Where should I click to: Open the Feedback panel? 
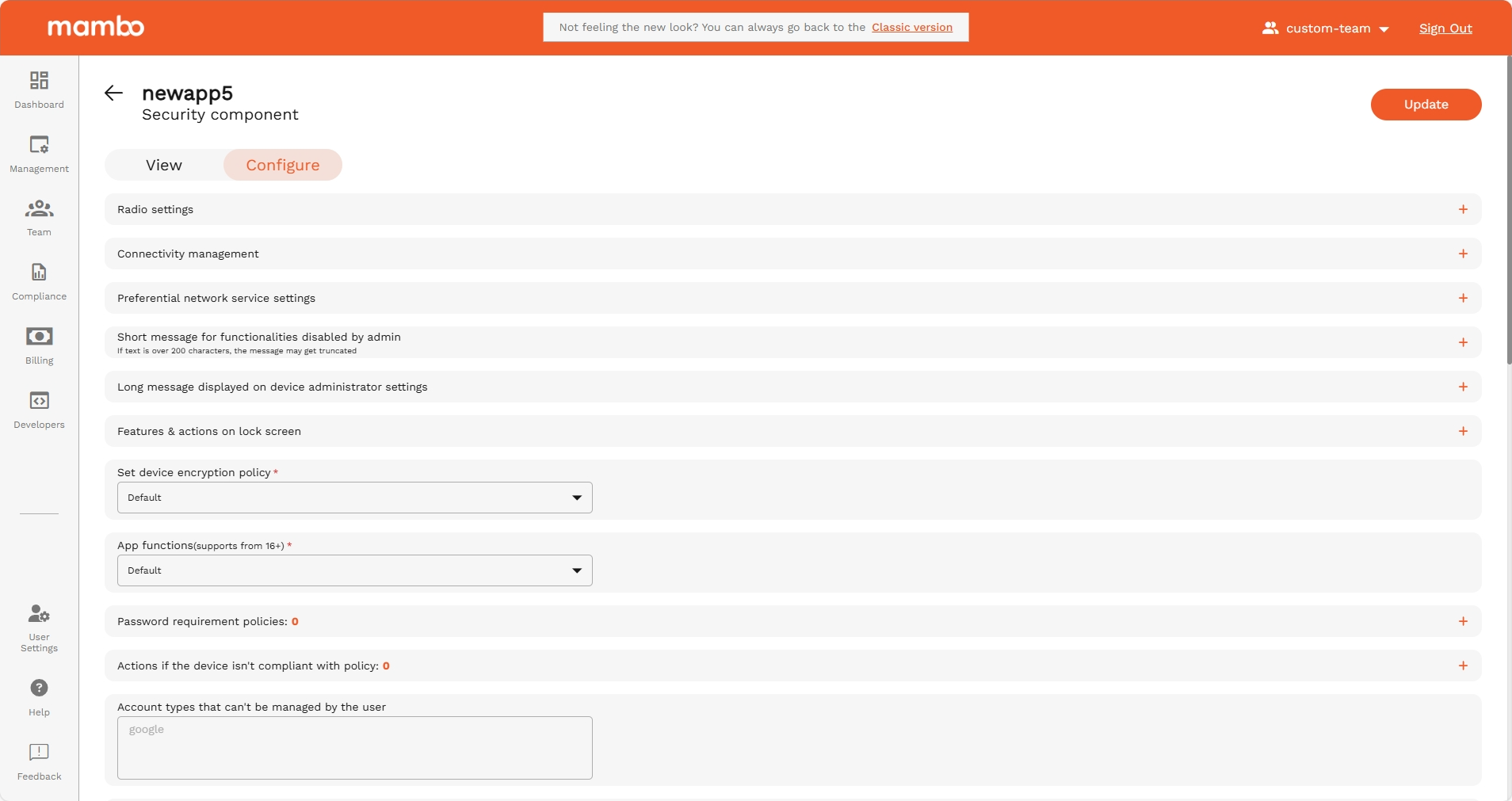coord(39,753)
